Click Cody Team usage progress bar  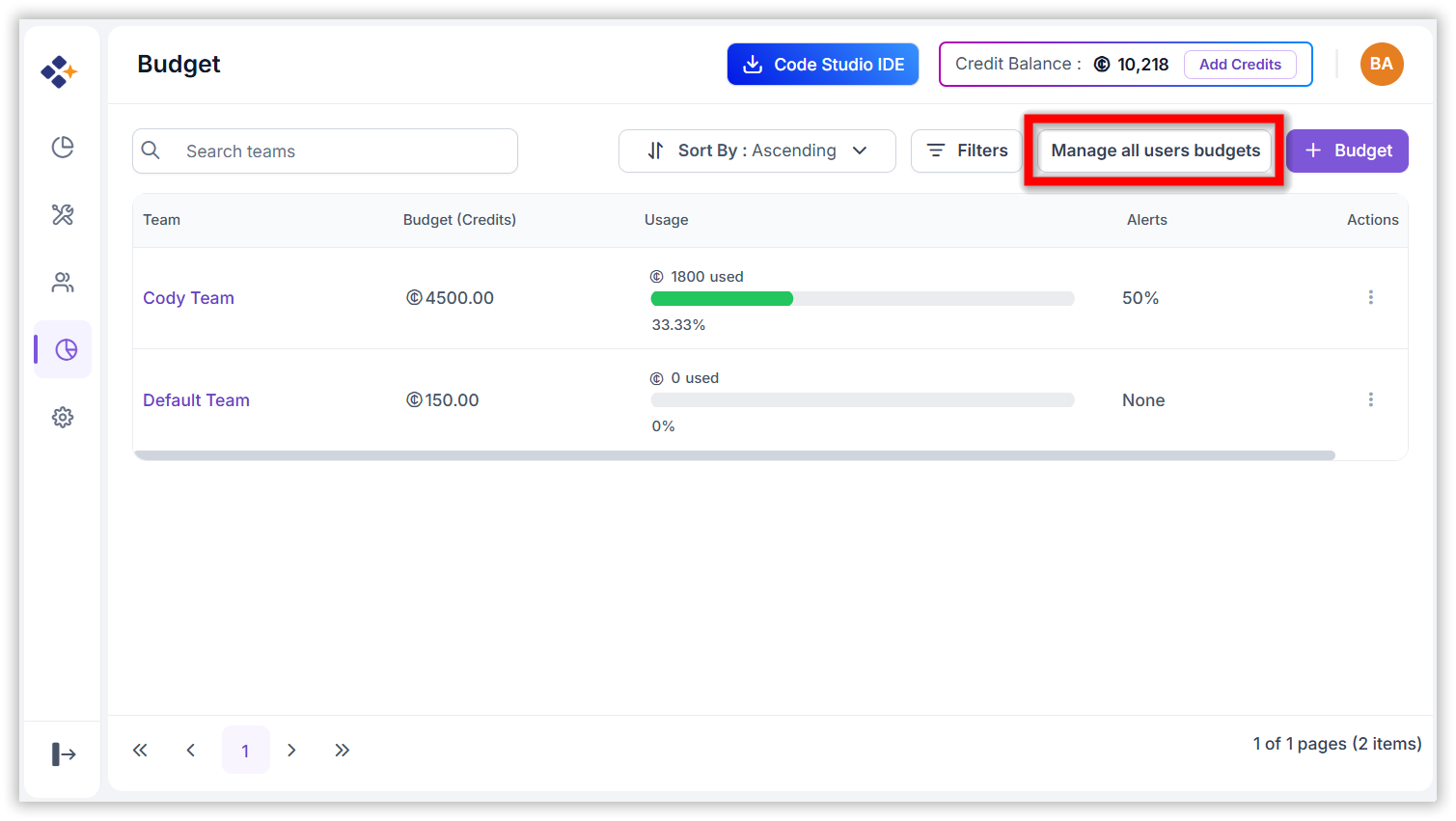pos(863,299)
